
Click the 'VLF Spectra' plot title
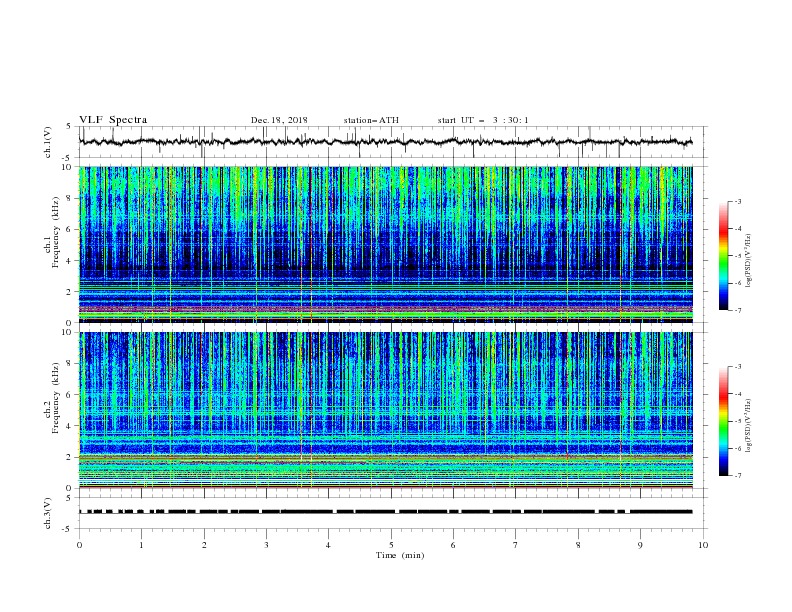(x=113, y=120)
